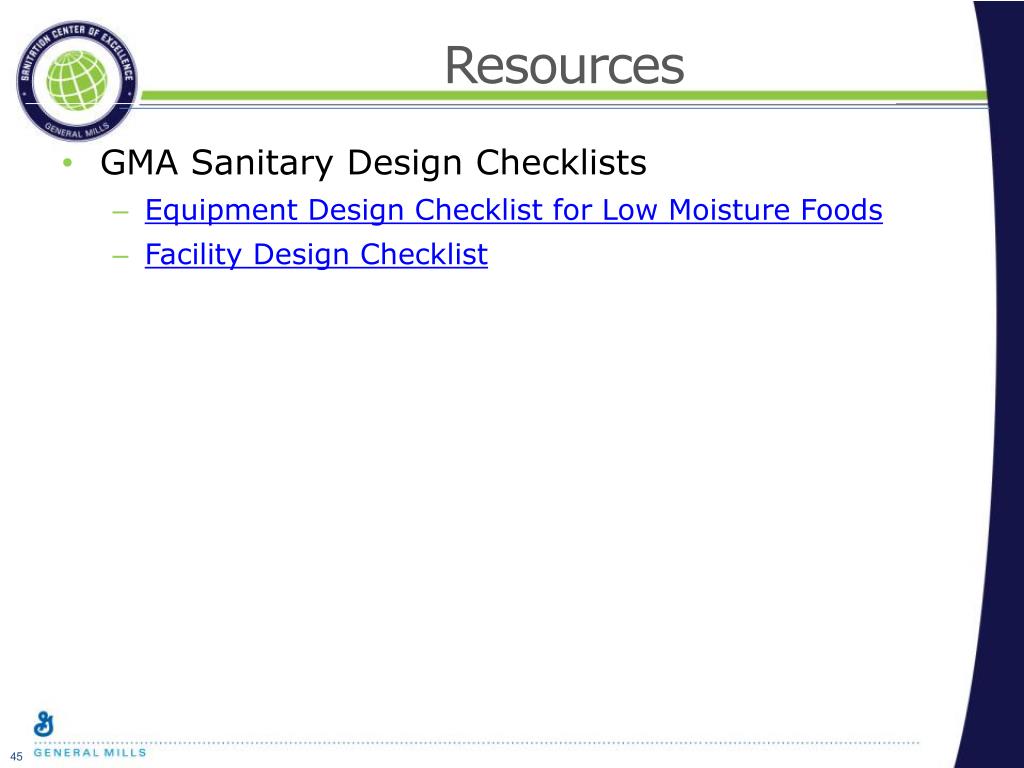Click the Sanitation Center of Excellence seal

click(77, 80)
